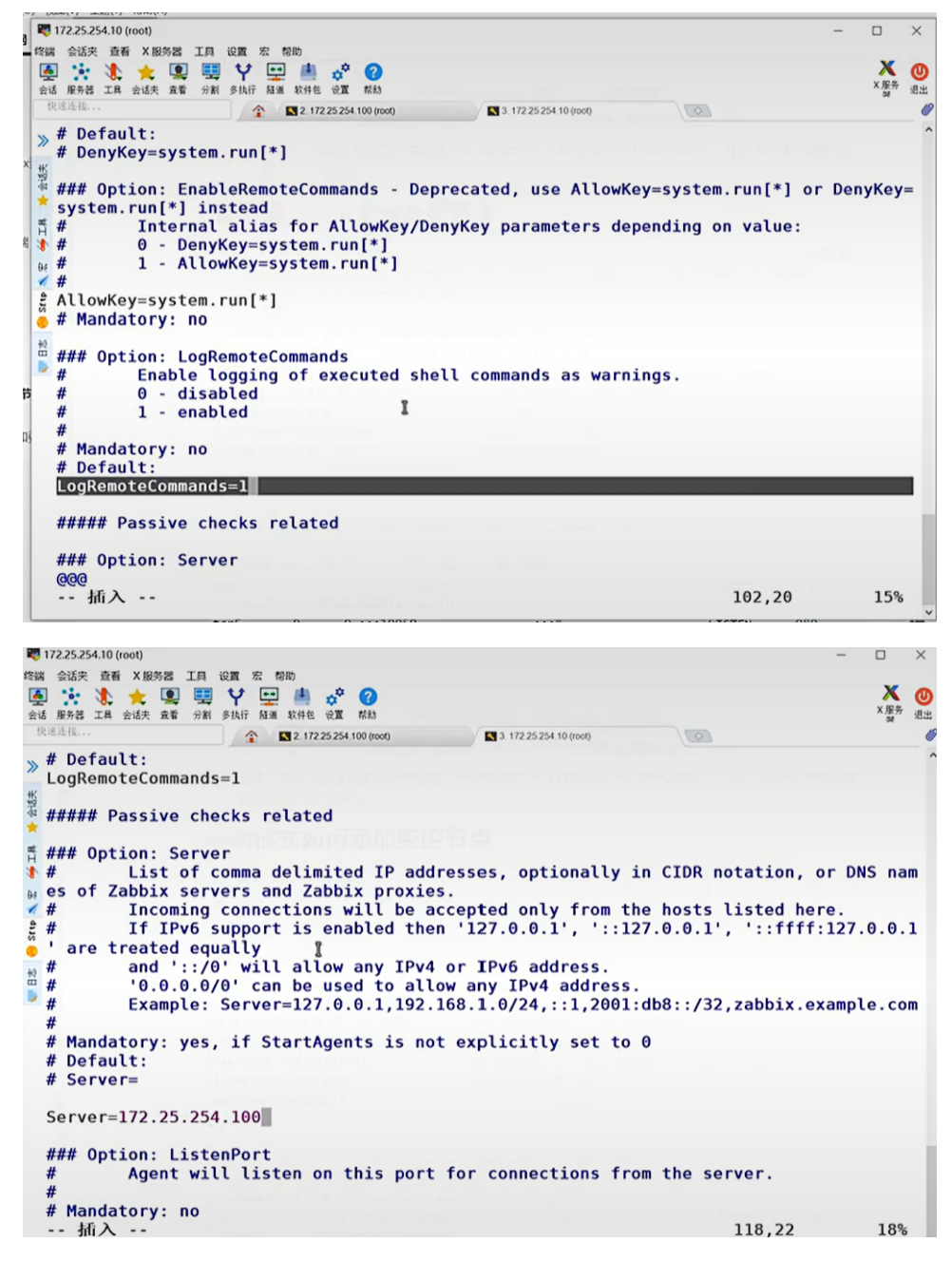This screenshot has height=1262, width=952.
Task: Click new tab button in top window
Action: [698, 111]
